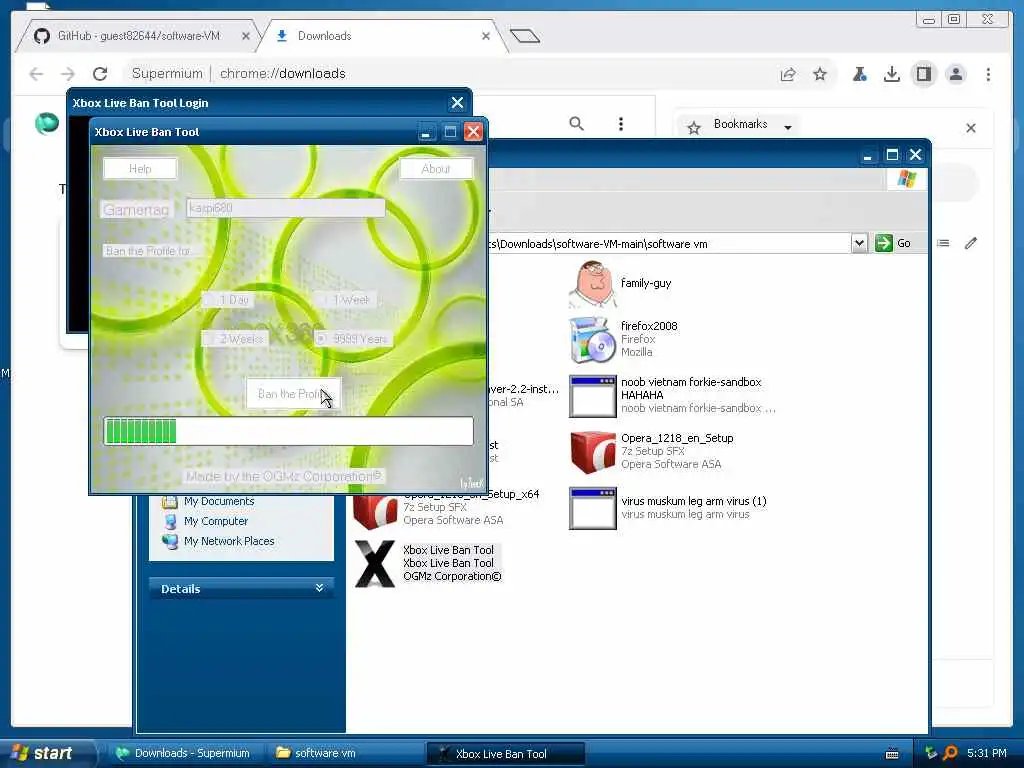Open the Supermium three-dot main menu

[988, 74]
